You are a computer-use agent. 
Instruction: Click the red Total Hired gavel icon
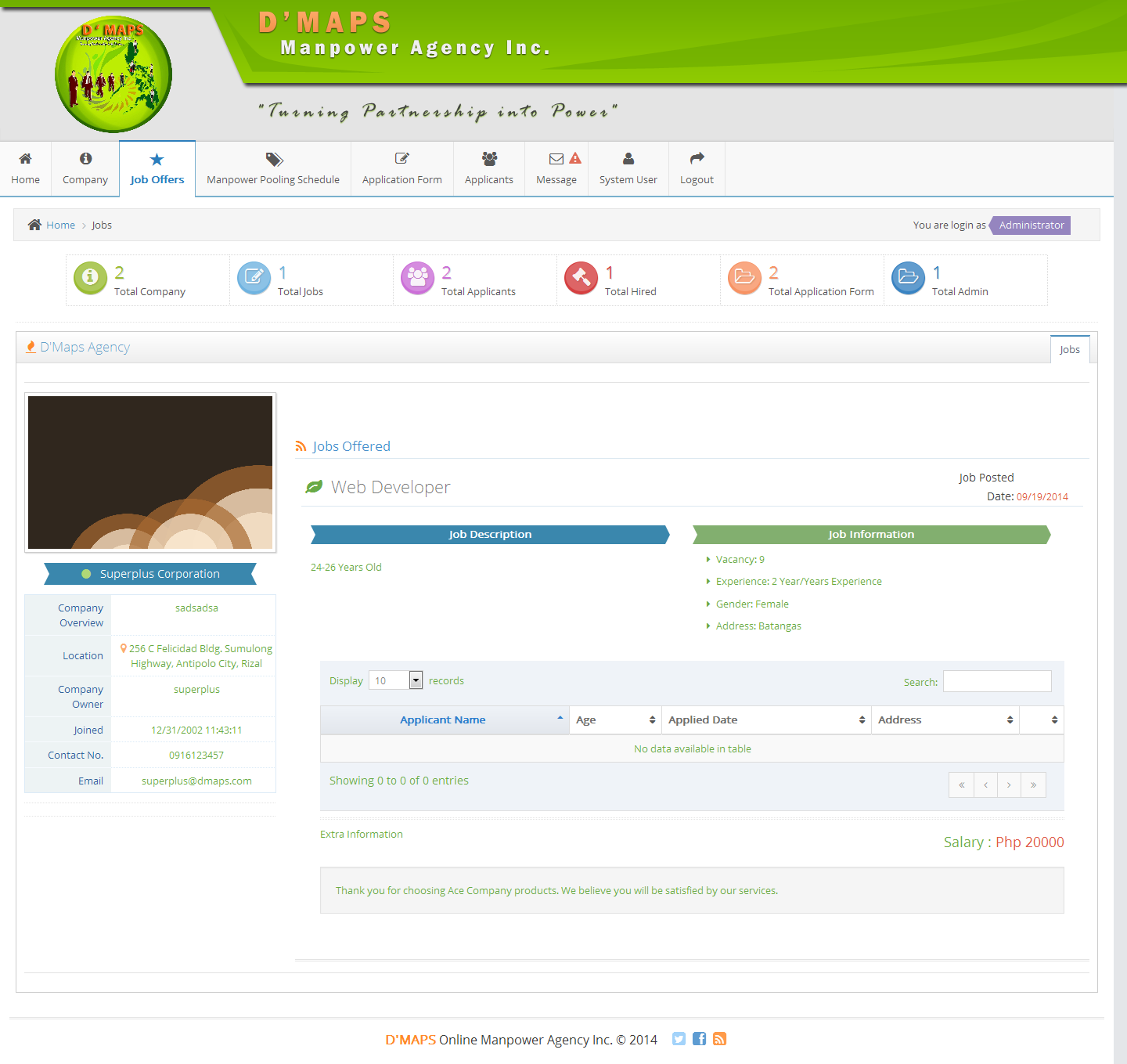[581, 278]
